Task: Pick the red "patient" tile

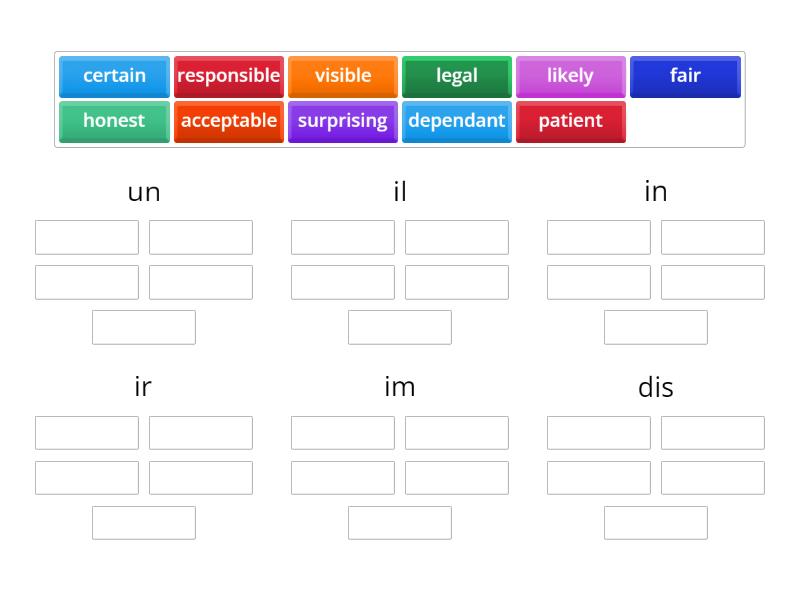Action: coord(571,121)
